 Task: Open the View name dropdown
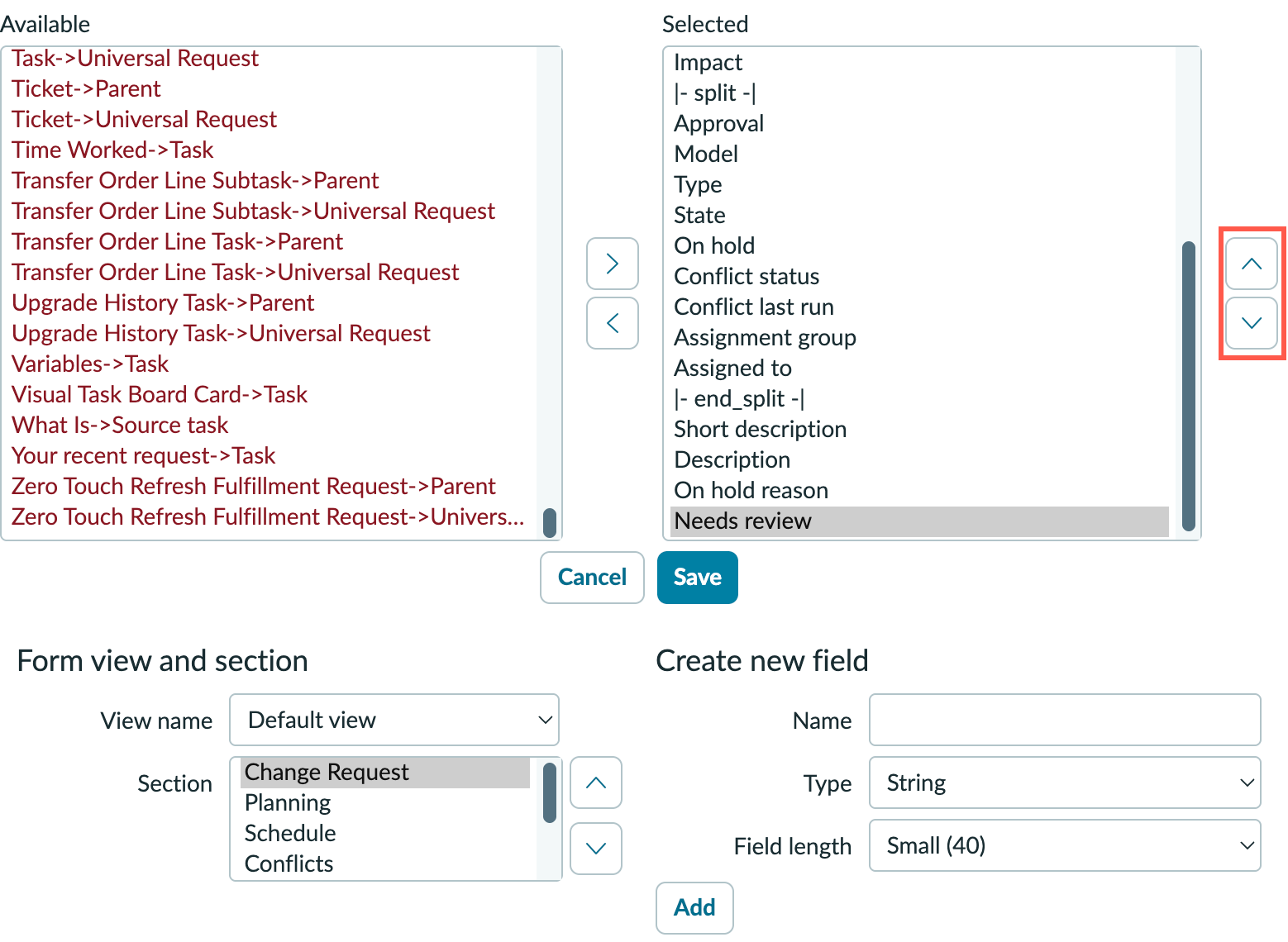(x=394, y=720)
